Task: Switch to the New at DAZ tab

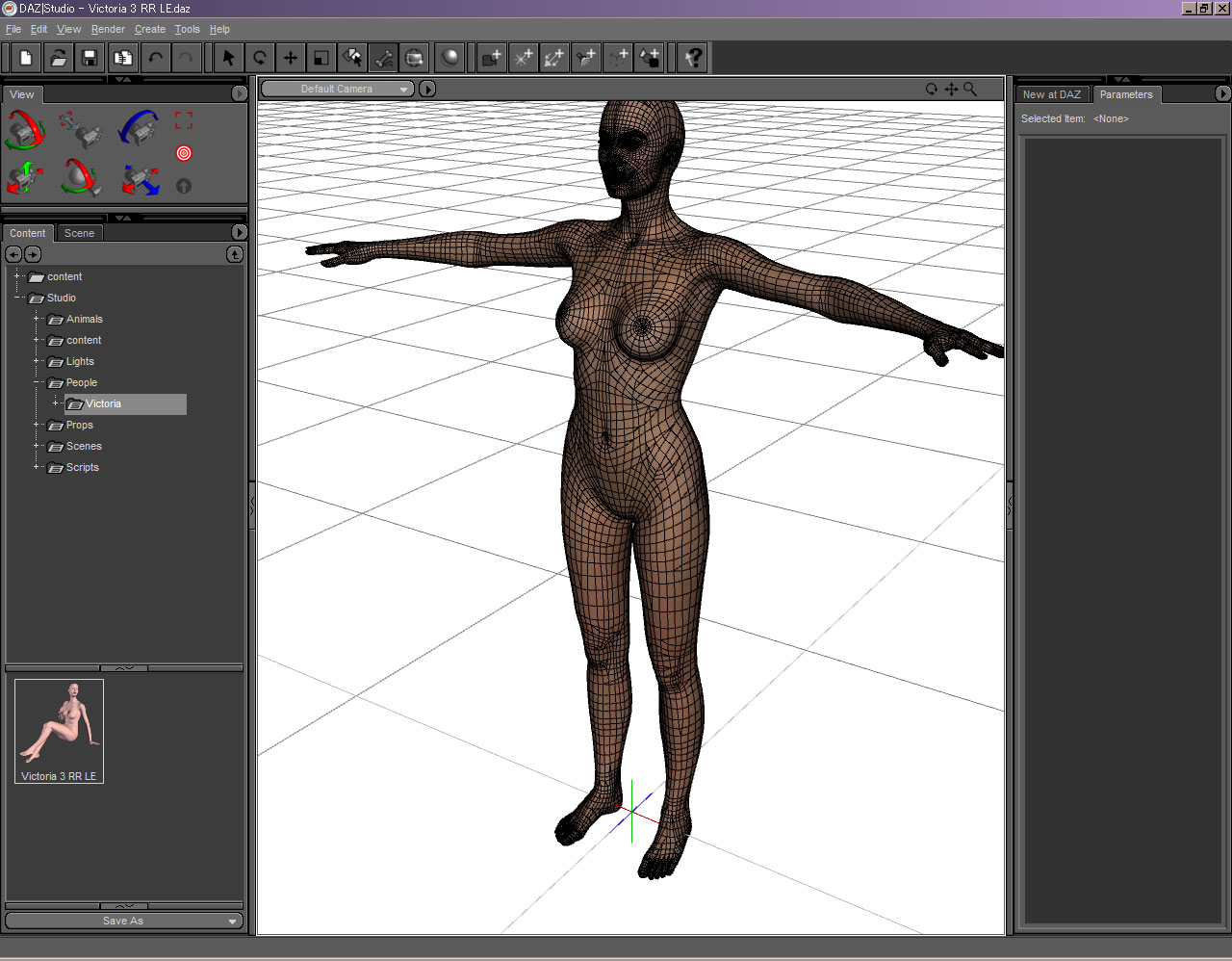Action: (x=1052, y=94)
